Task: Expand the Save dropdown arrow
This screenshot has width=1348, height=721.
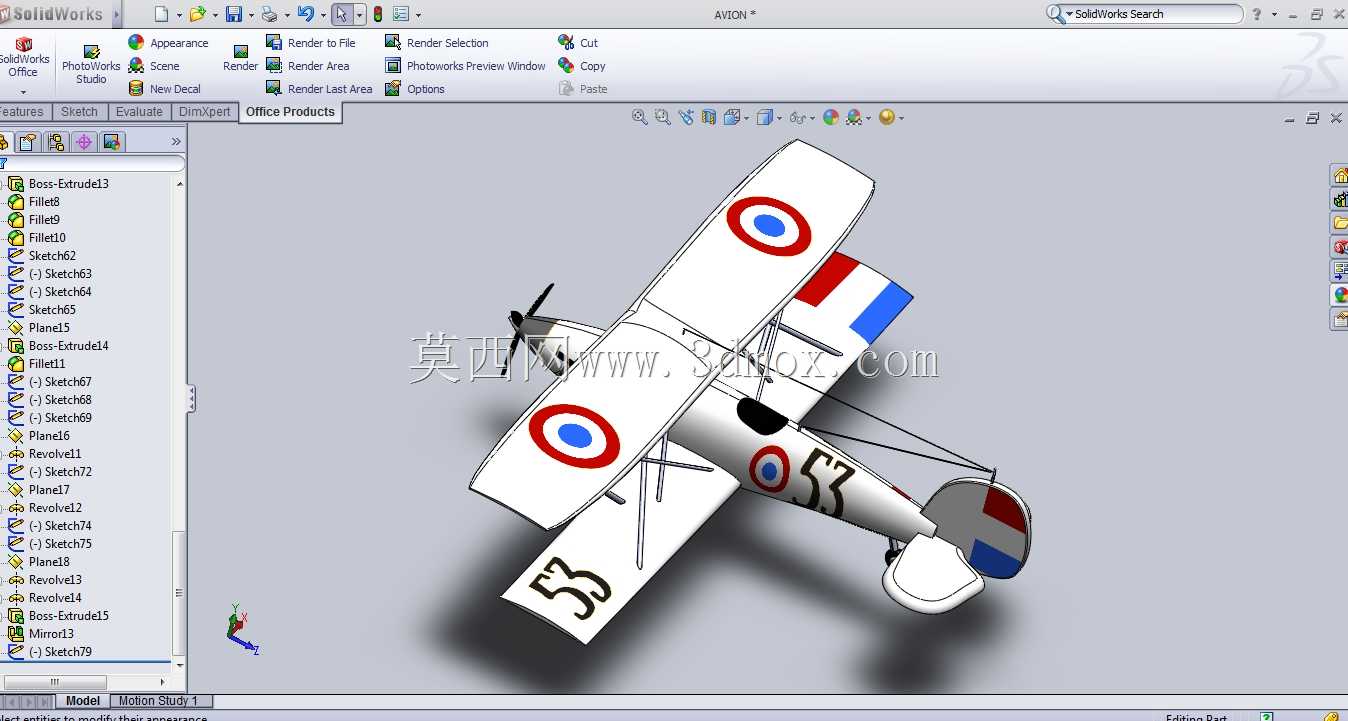Action: tap(251, 15)
